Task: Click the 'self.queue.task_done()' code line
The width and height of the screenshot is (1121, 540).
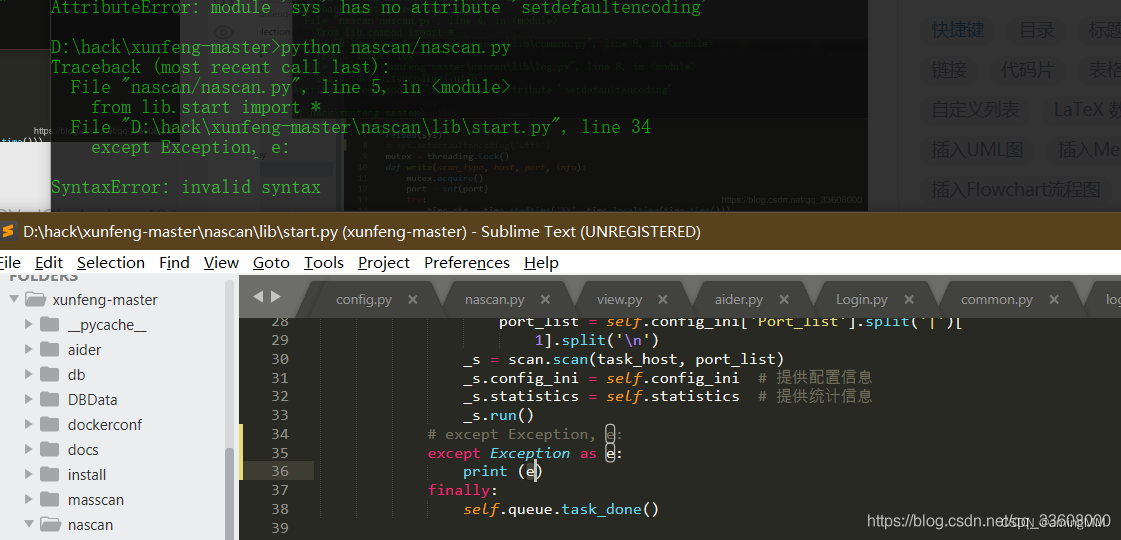Action: (x=560, y=509)
